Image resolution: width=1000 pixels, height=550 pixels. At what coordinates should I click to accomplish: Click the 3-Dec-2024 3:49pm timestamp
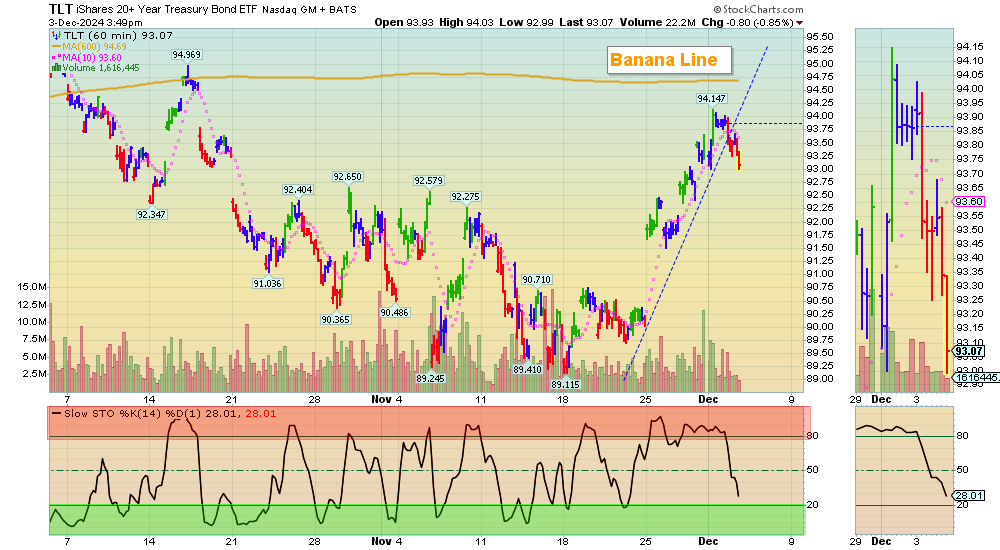pyautogui.click(x=96, y=22)
